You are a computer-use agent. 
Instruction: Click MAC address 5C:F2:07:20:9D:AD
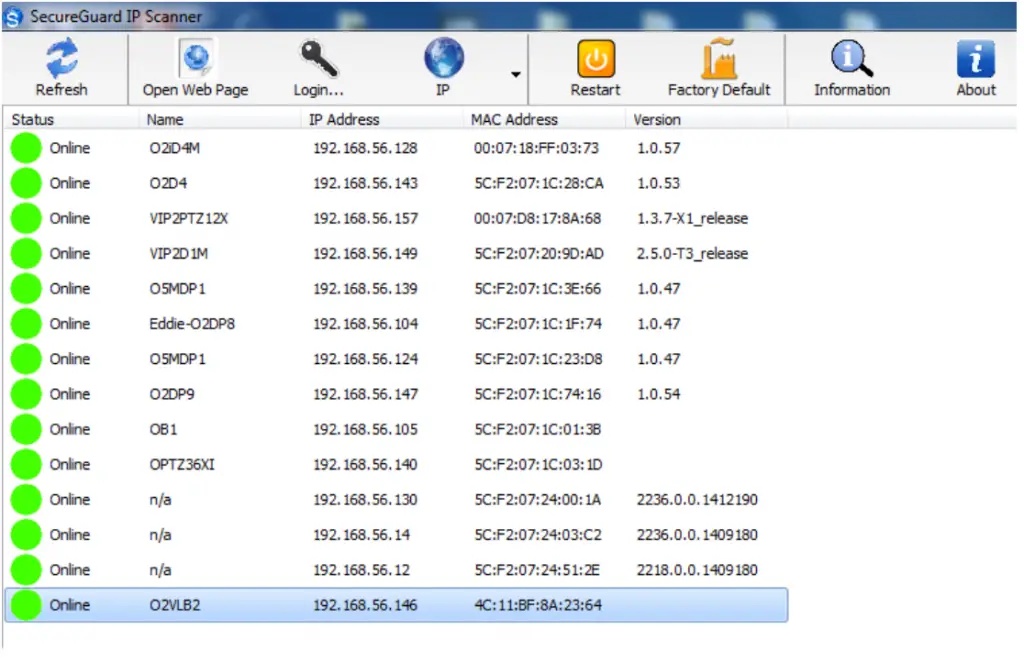click(x=539, y=254)
